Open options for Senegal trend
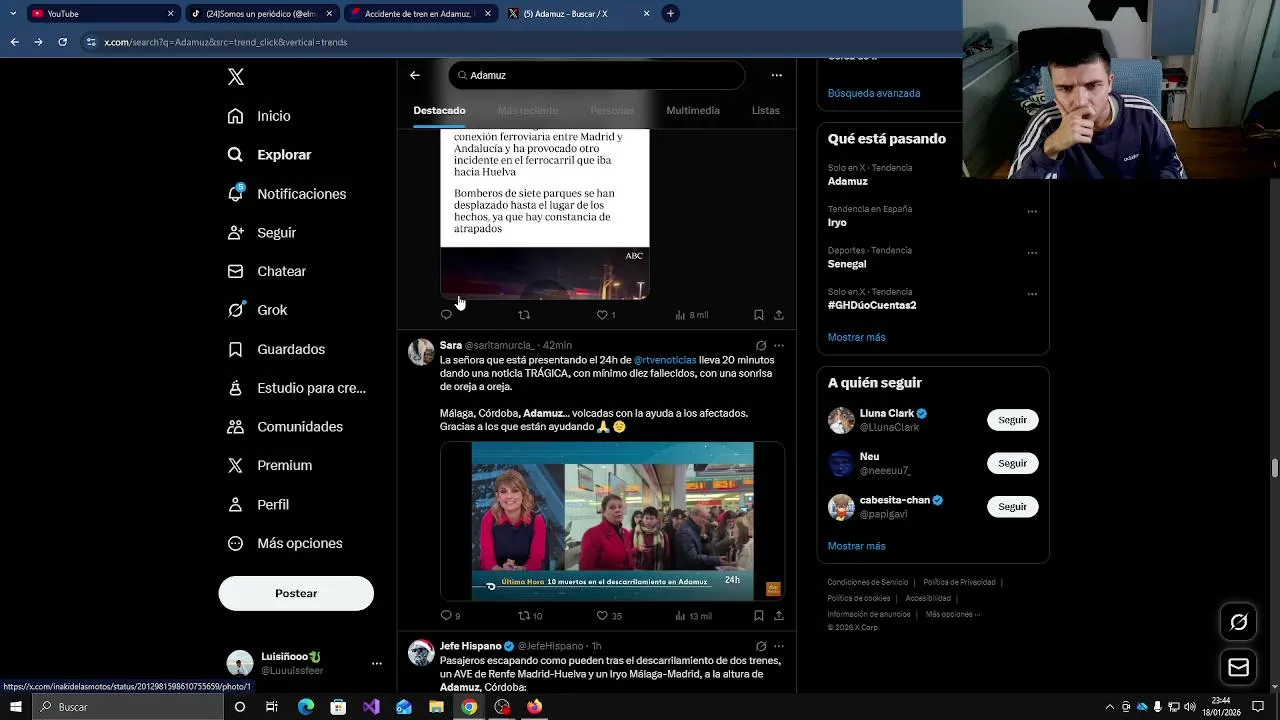1280x720 pixels. (1032, 253)
